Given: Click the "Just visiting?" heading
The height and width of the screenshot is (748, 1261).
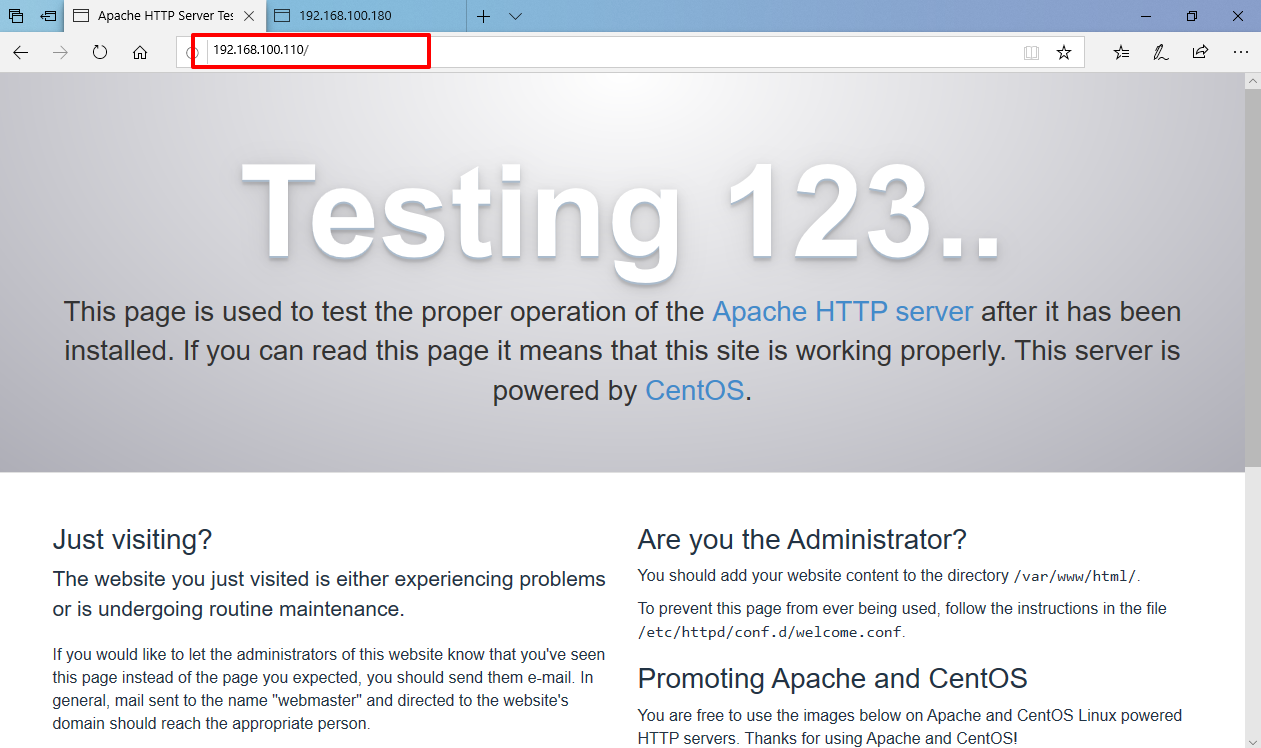Looking at the screenshot, I should coord(132,540).
